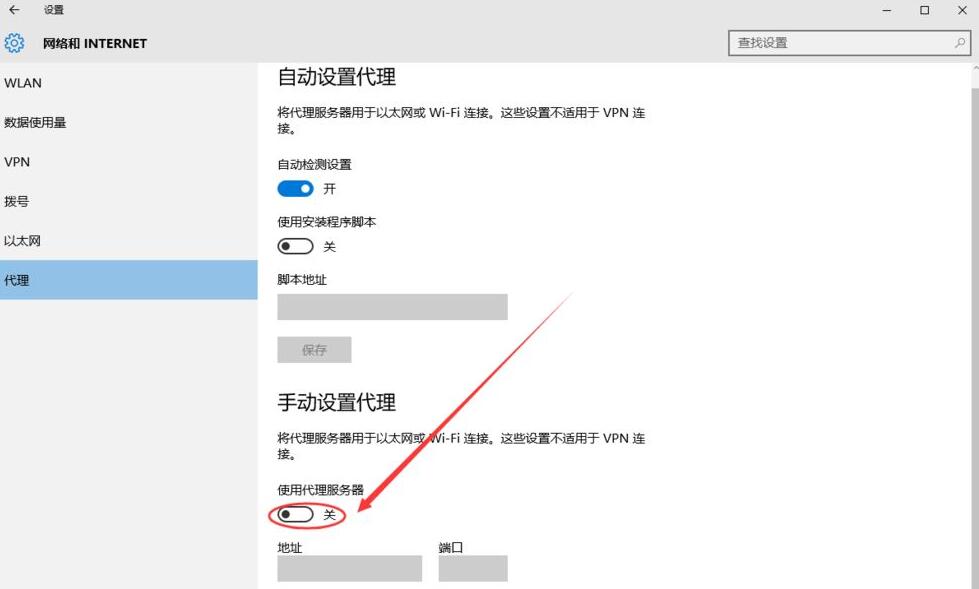Click the 保存 button
The image size is (979, 589).
[x=313, y=349]
